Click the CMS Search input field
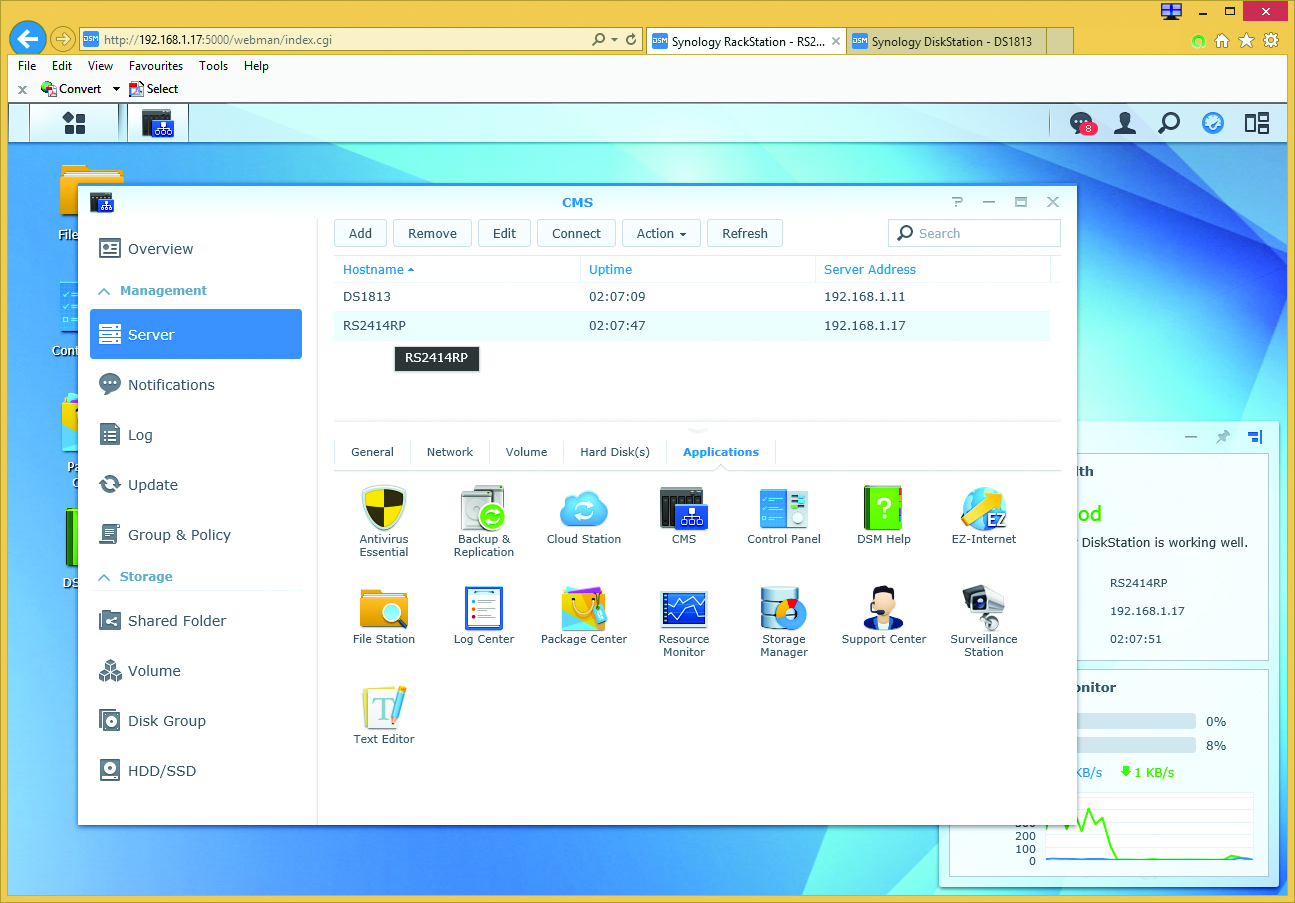Screen dimensions: 1295x903 (974, 233)
